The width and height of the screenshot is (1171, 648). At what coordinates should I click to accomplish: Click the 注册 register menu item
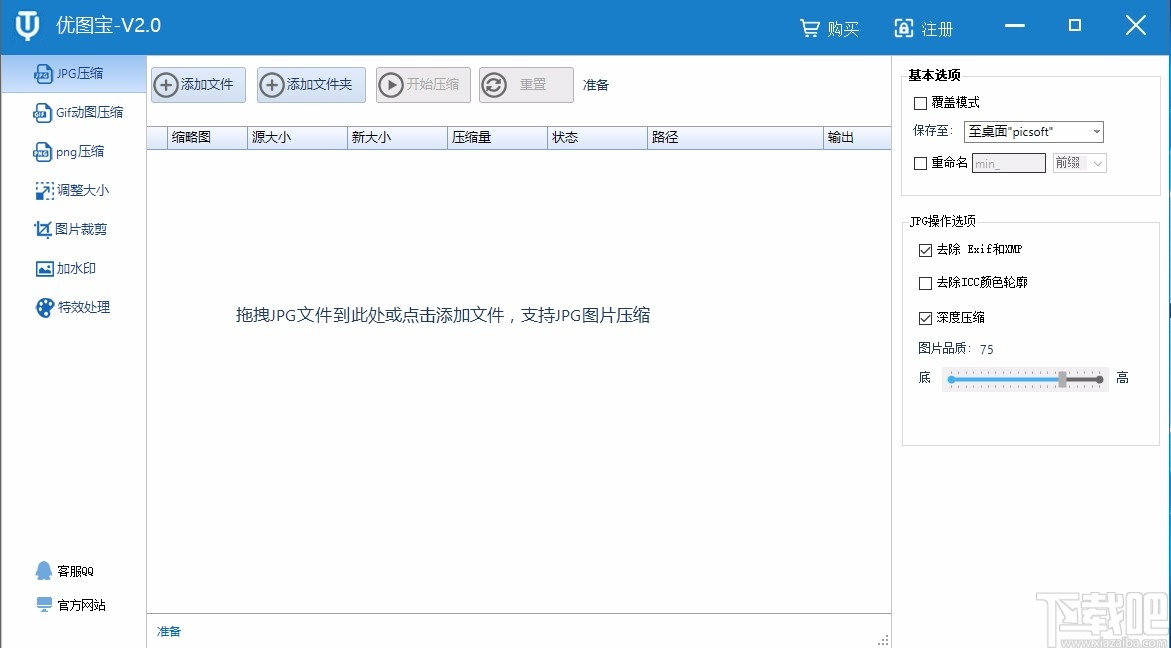(923, 29)
